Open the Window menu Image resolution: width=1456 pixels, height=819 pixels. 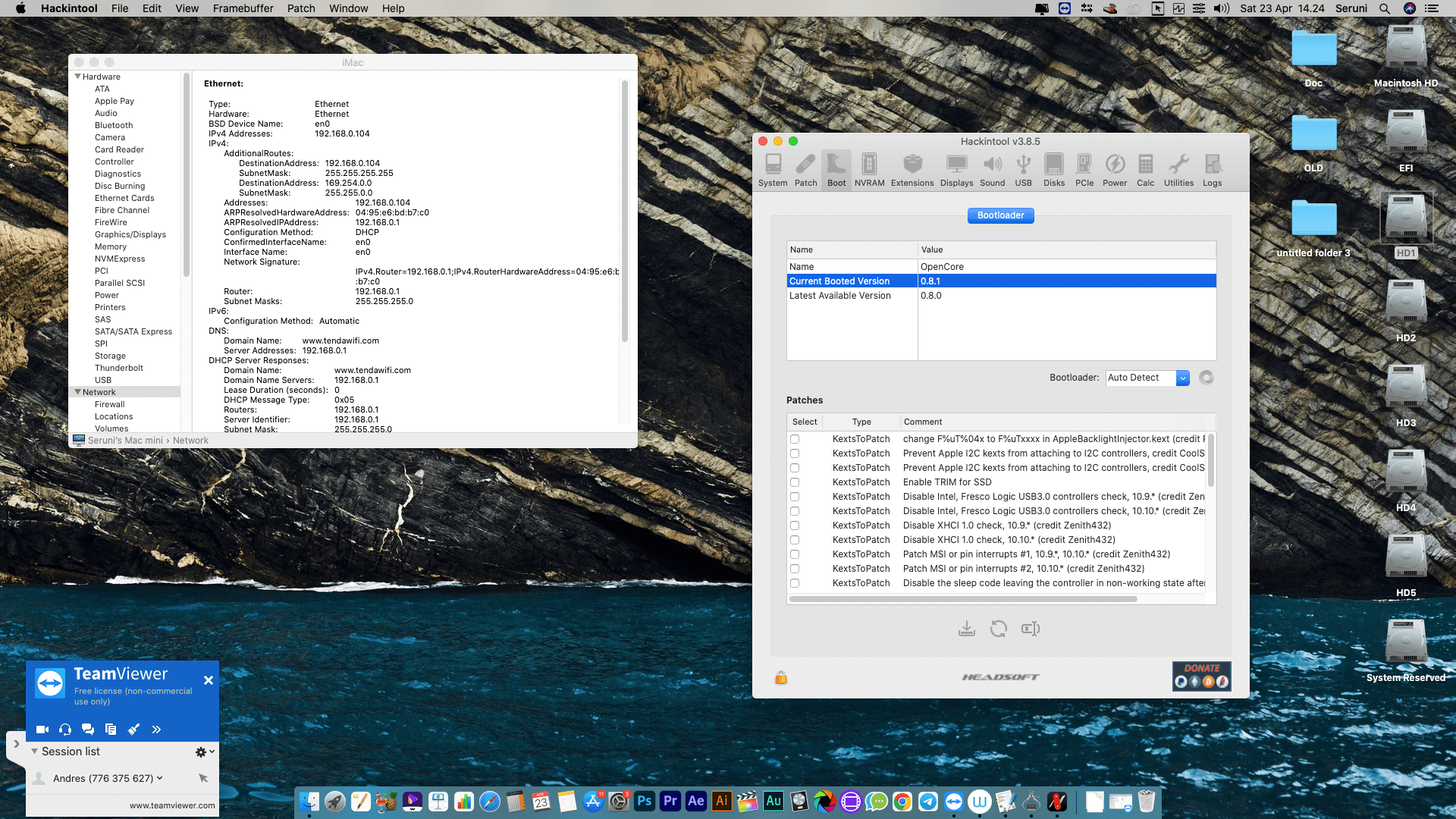click(x=348, y=8)
